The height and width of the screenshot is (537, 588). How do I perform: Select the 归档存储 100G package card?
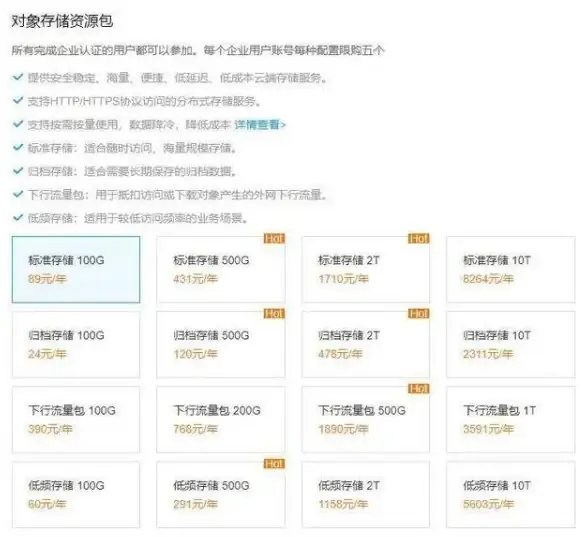tap(76, 344)
